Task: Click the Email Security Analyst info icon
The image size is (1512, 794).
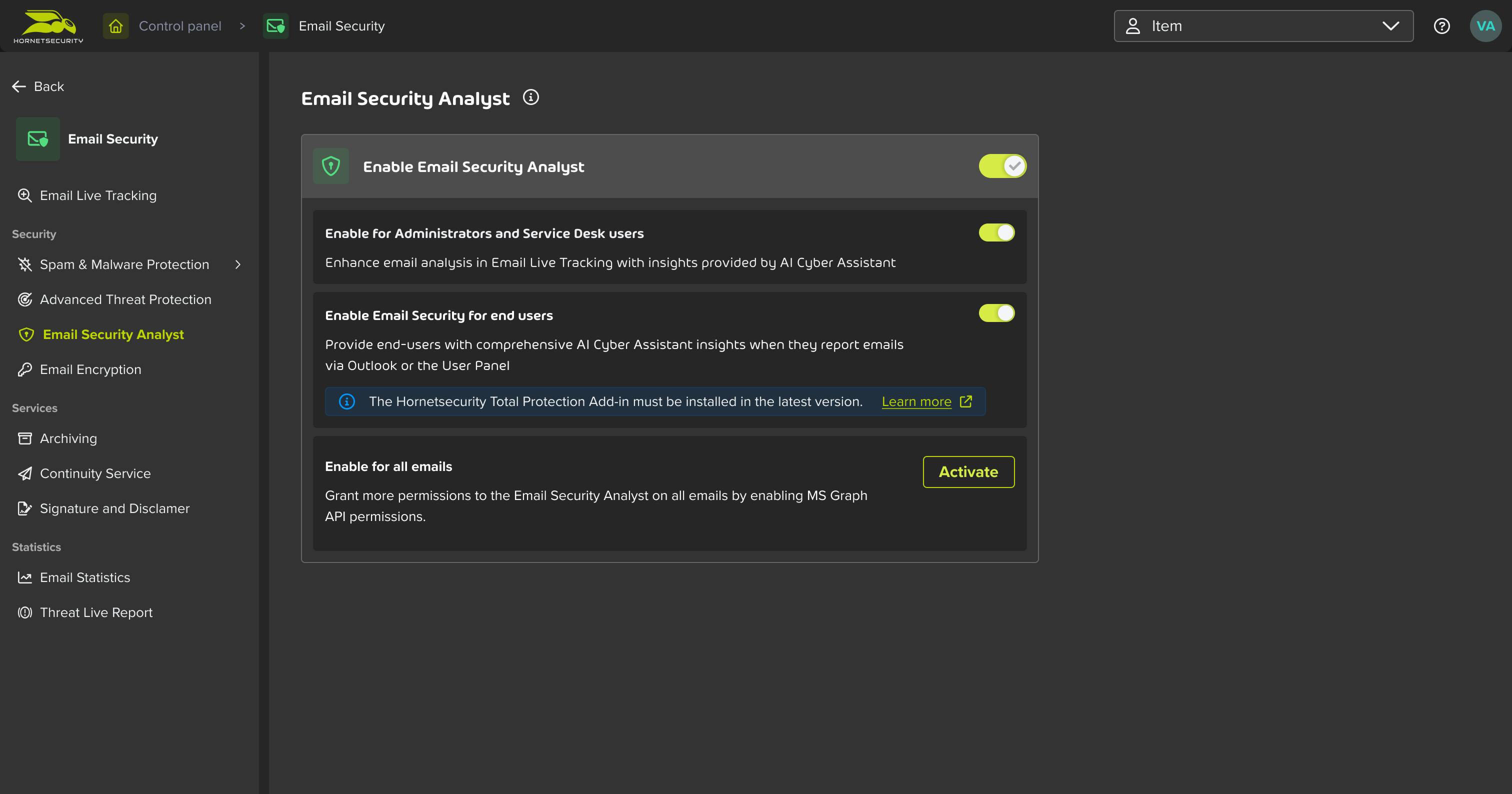Action: pyautogui.click(x=531, y=97)
